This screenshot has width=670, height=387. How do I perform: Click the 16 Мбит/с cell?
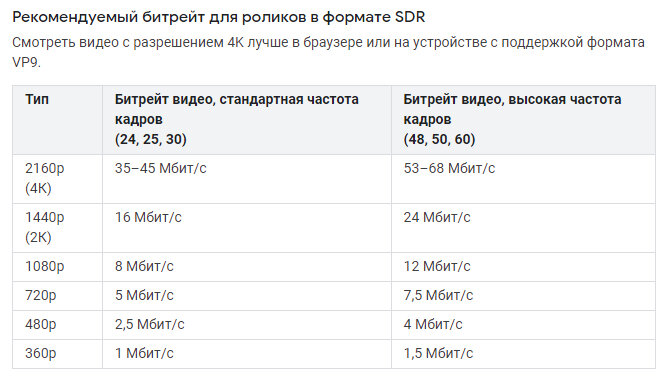coord(148,217)
